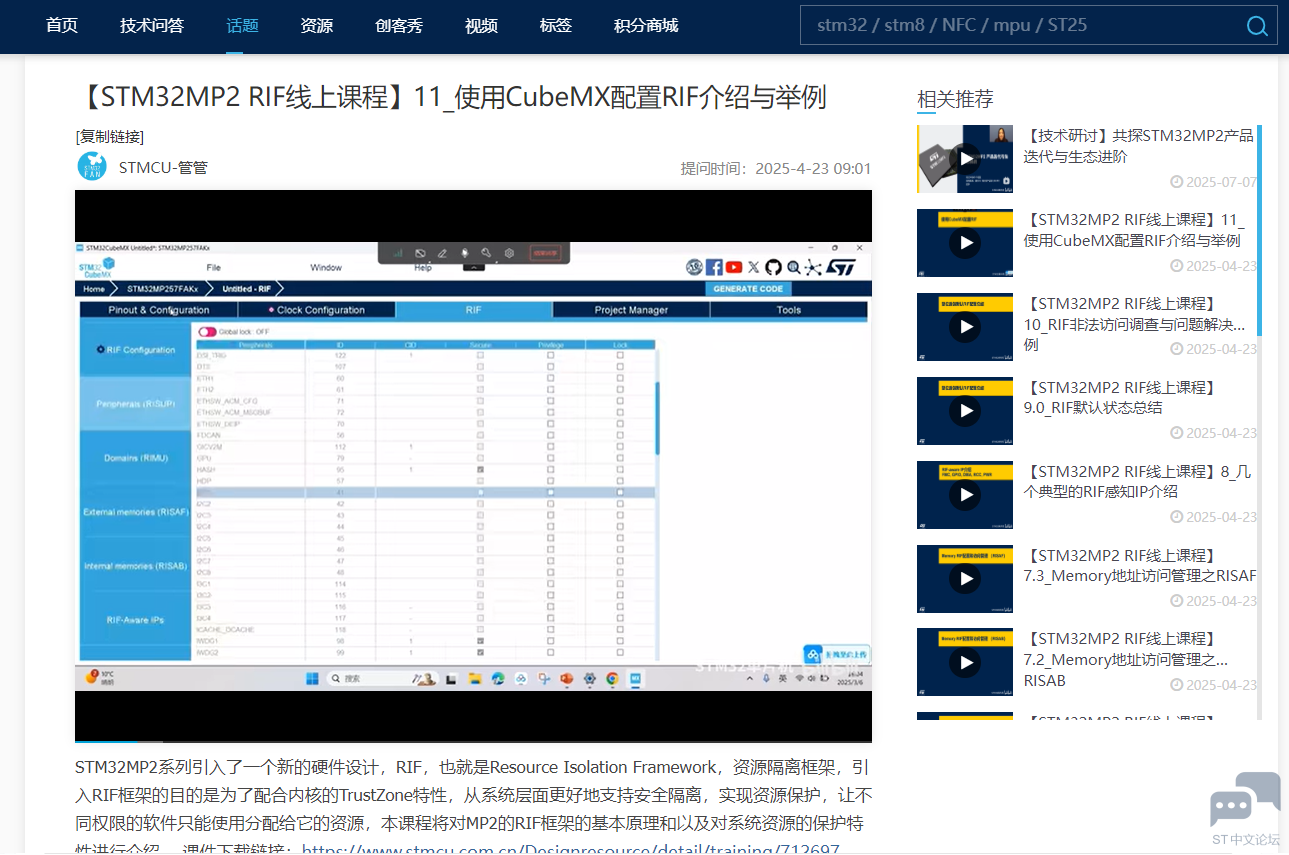This screenshot has width=1289, height=855.
Task: Open the 视频 nav item
Action: point(481,26)
